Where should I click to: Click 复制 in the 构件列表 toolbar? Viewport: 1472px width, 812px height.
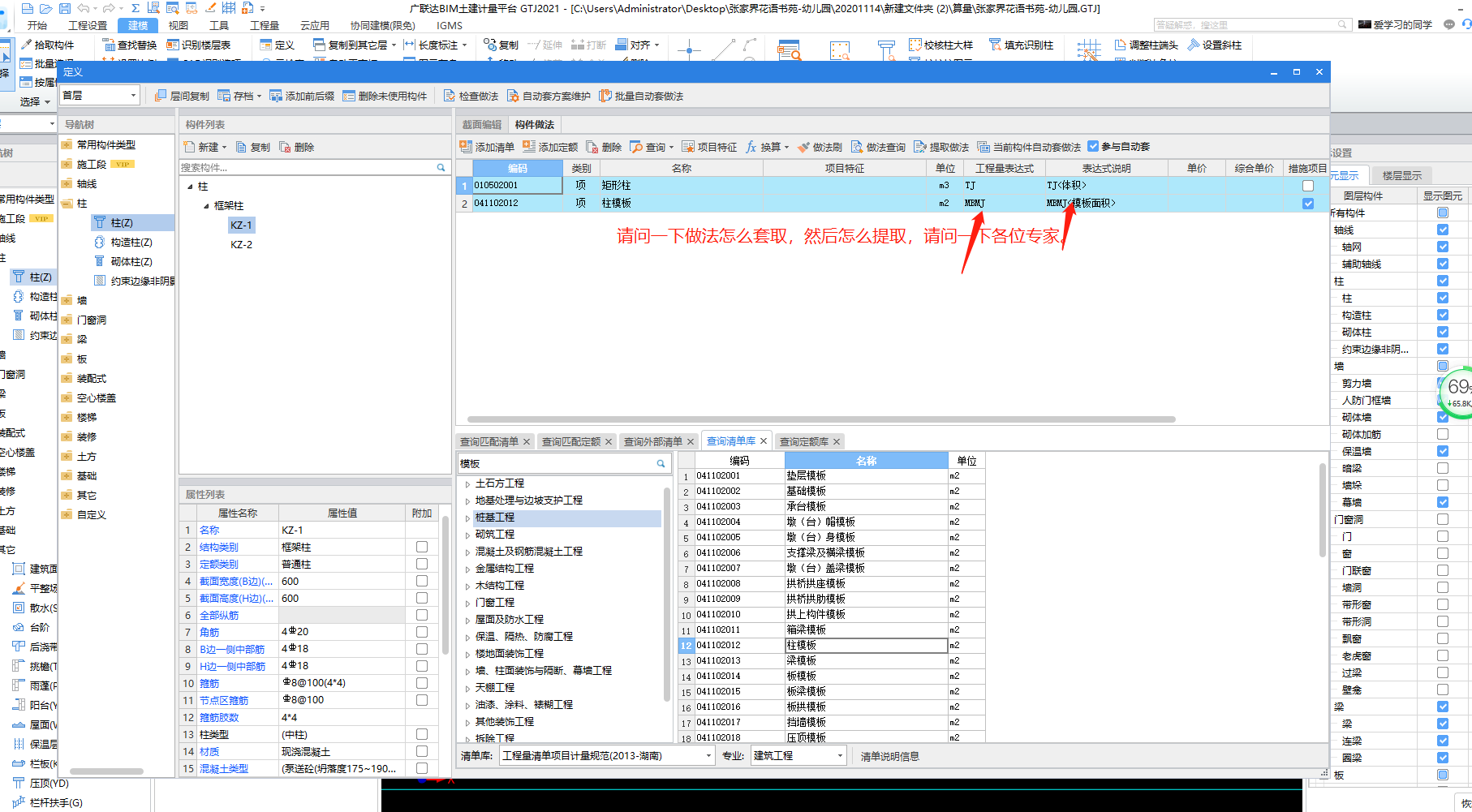coord(253,147)
